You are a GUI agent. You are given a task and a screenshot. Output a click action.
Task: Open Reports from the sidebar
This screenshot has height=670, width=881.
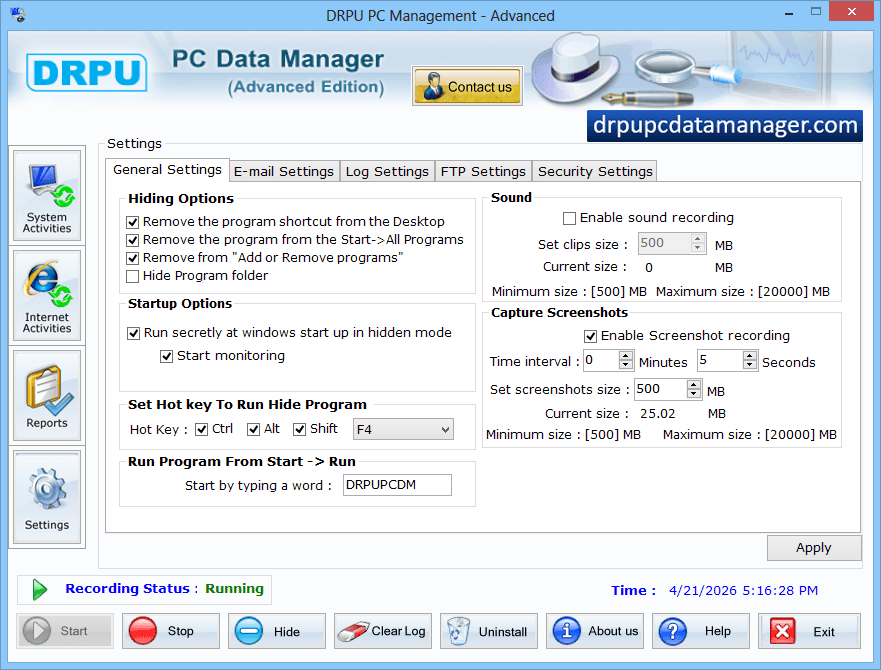(47, 396)
